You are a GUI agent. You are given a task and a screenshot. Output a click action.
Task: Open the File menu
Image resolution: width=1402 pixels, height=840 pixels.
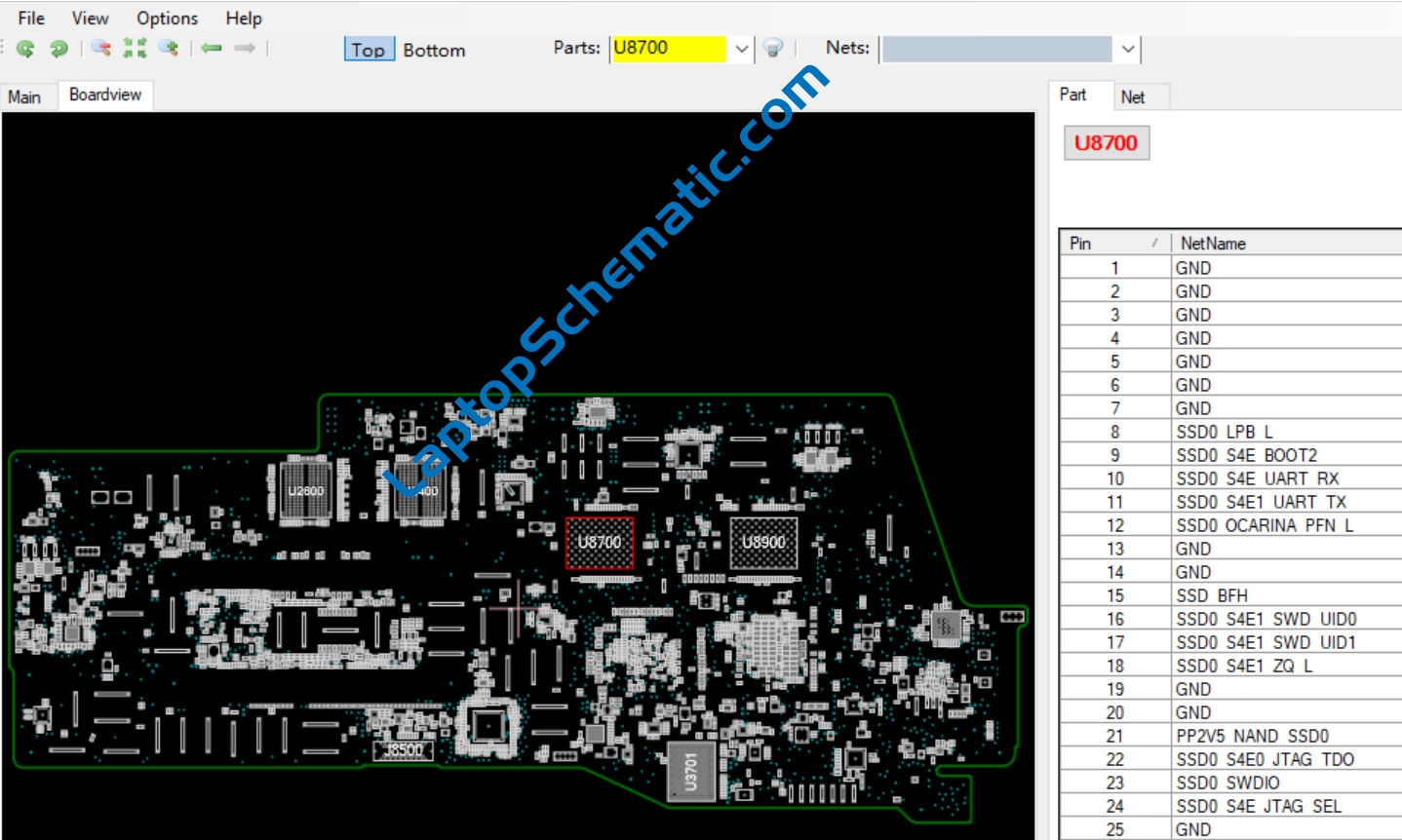pyautogui.click(x=31, y=18)
